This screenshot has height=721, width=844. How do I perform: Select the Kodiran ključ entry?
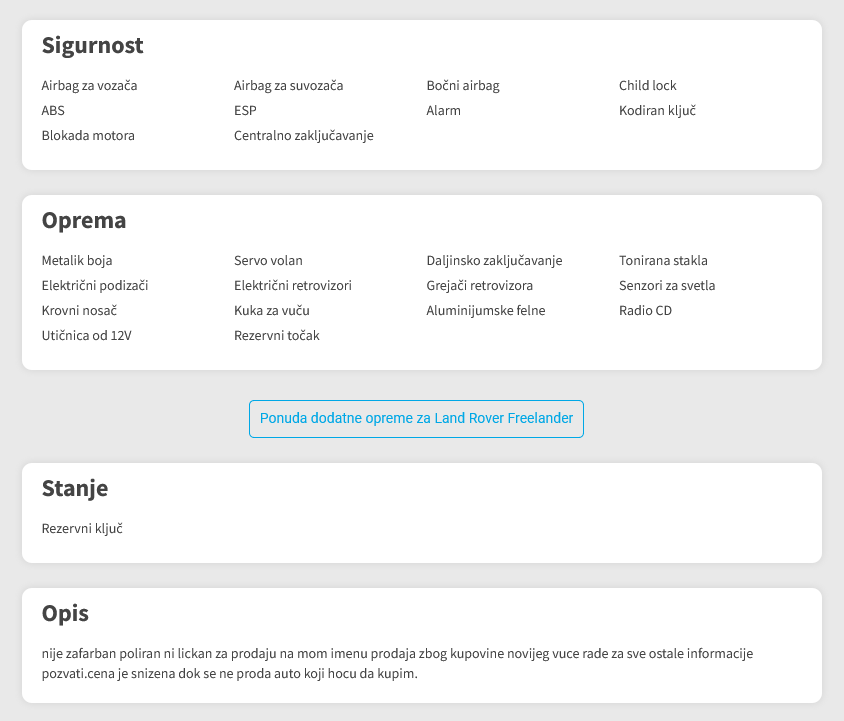[657, 110]
